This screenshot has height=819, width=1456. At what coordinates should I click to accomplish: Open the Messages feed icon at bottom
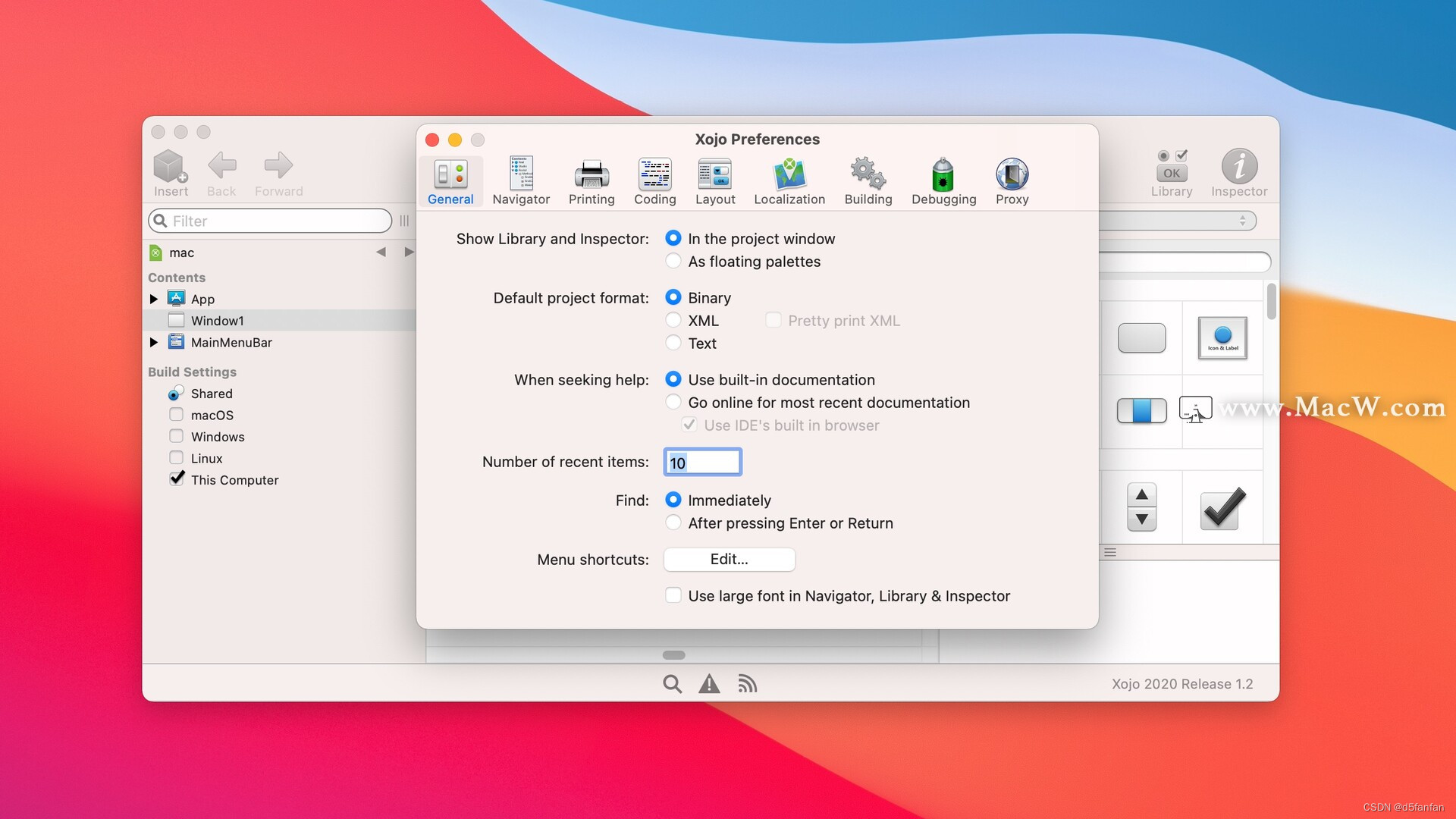[747, 684]
